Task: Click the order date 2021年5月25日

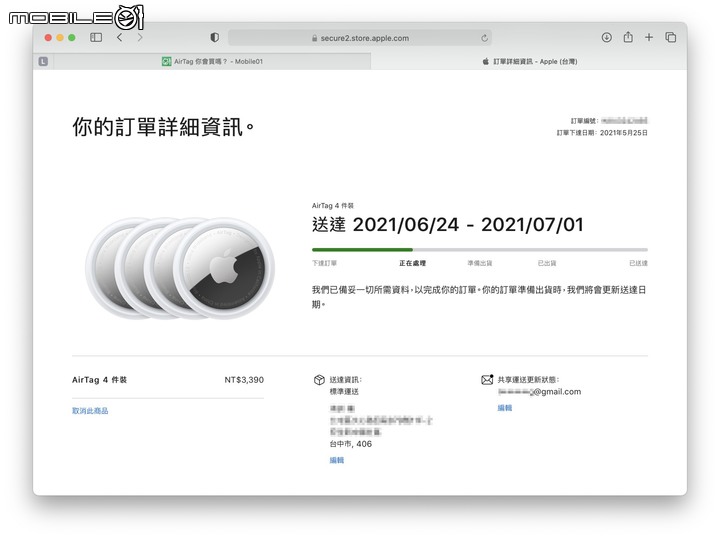Action: click(624, 133)
